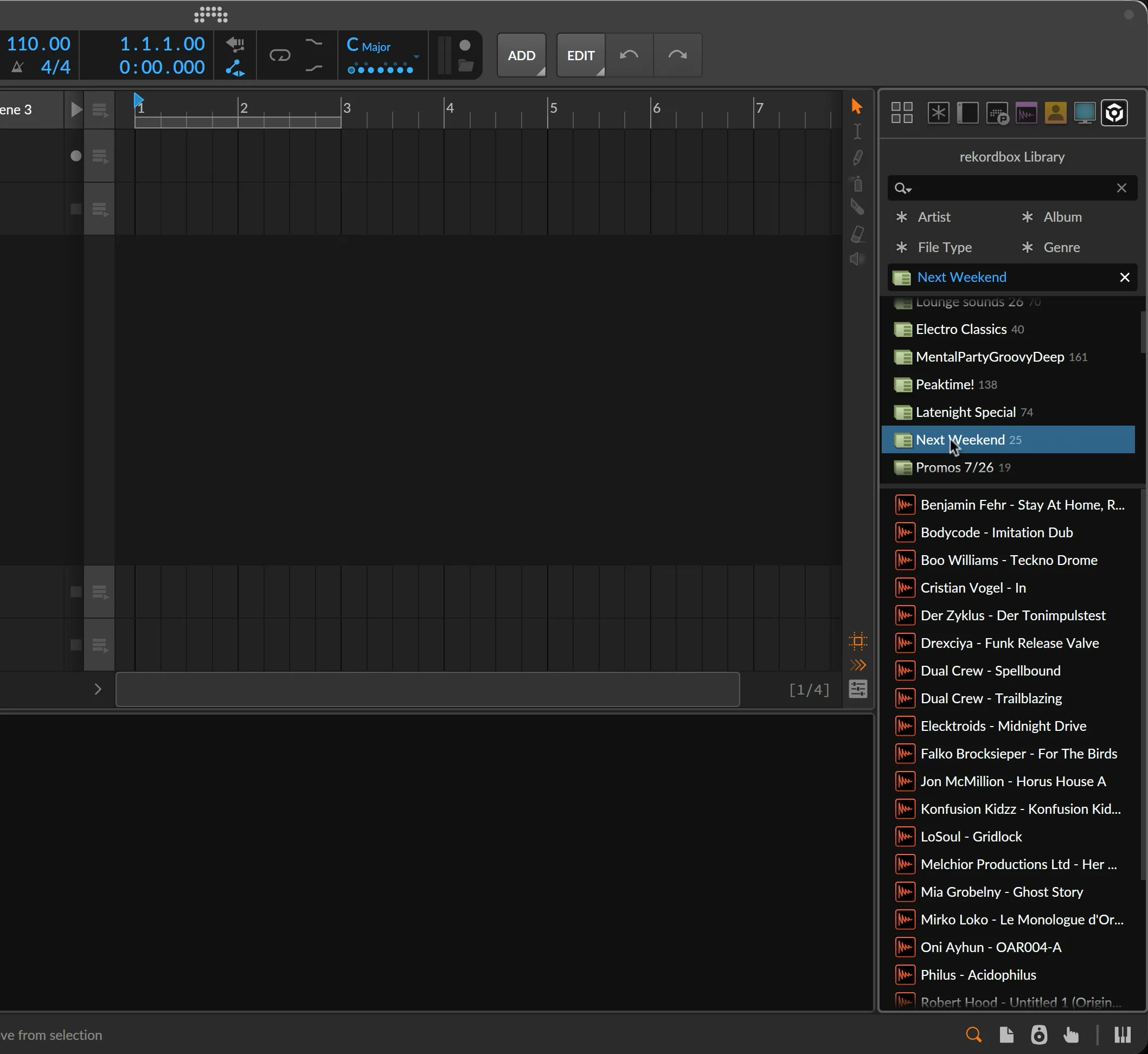Viewport: 1148px width, 1054px height.
Task: Select Latenight Special playlist
Action: (1008, 412)
